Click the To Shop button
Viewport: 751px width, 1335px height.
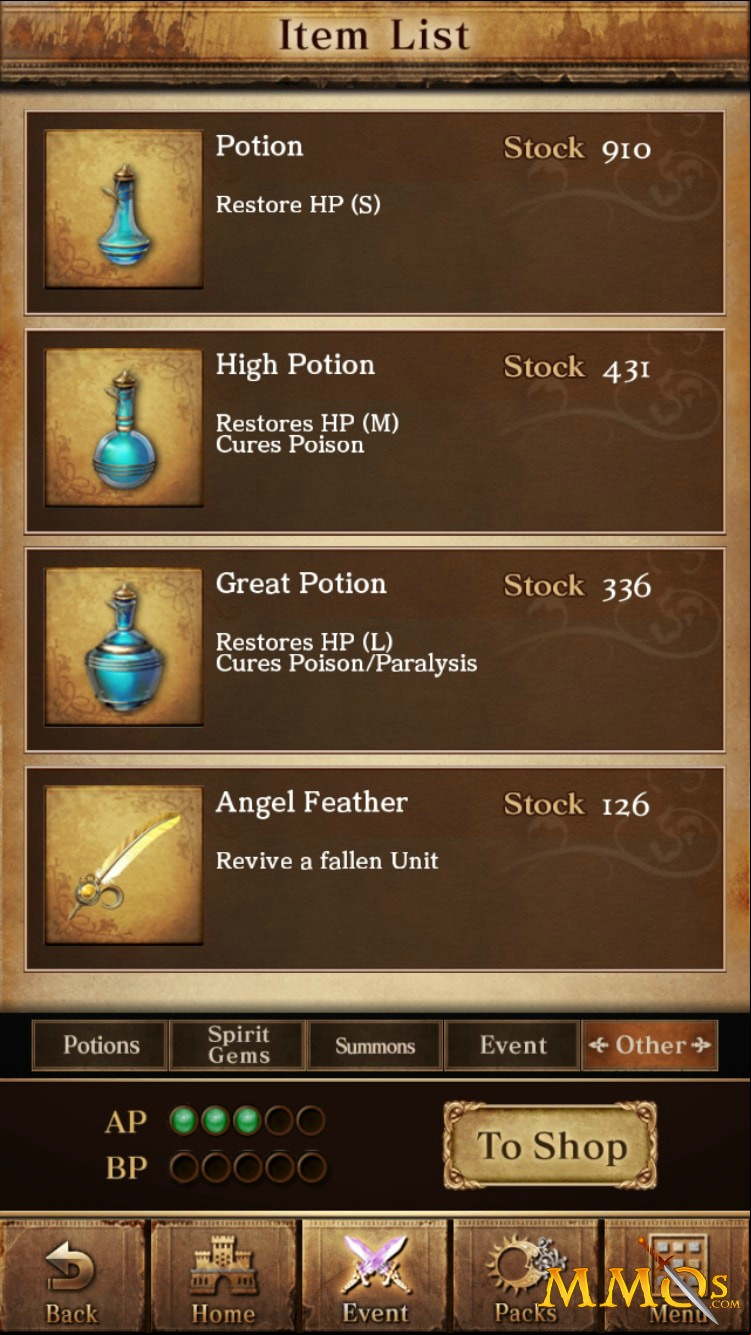coord(551,1146)
